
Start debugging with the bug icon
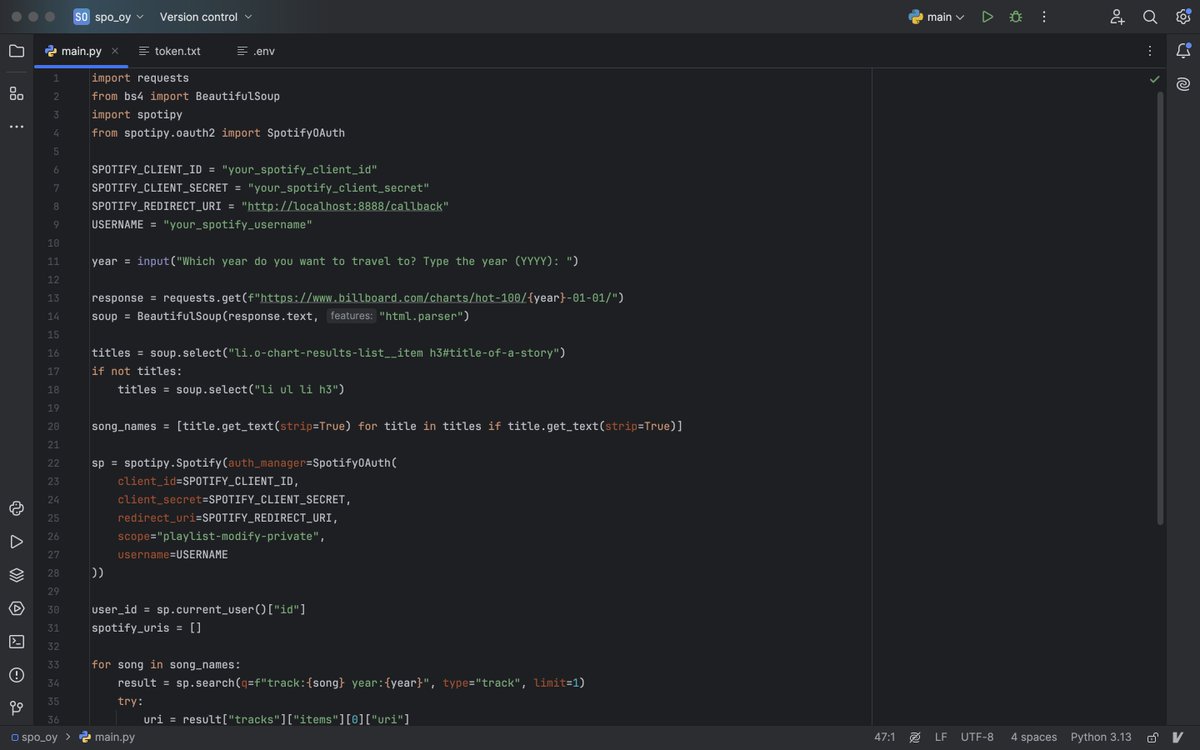pos(1016,17)
